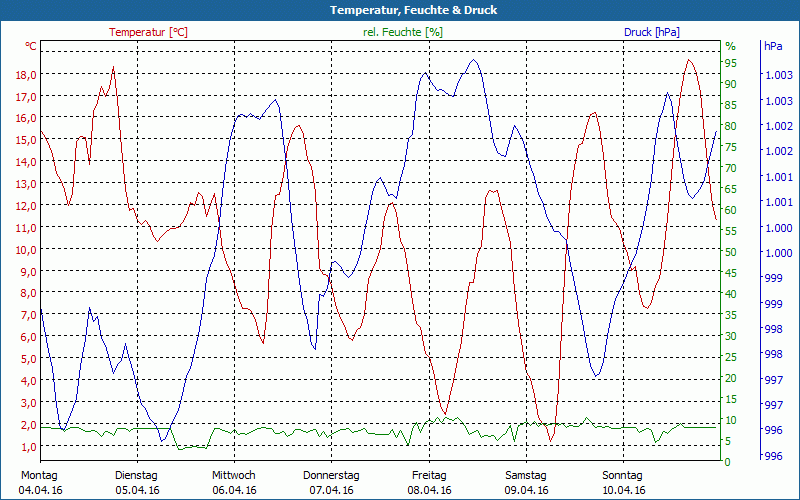Click the green 'rel. Feuchte [%]' legend label

(403, 32)
